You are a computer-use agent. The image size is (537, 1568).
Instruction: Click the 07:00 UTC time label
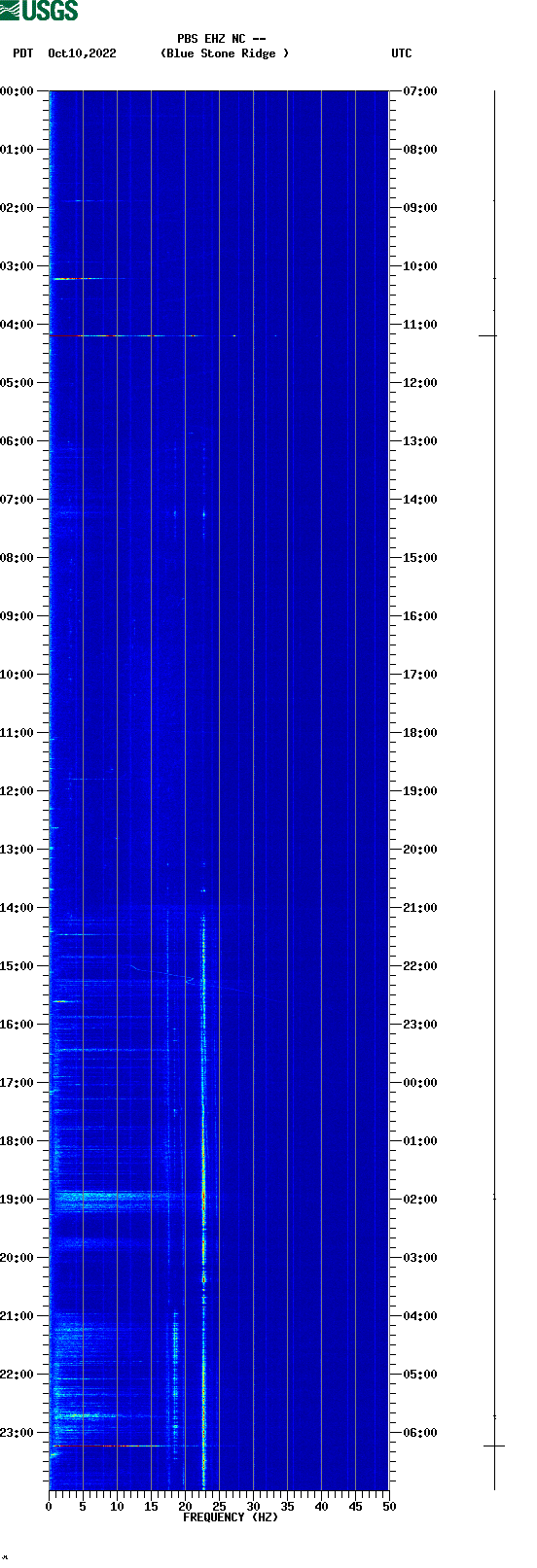click(420, 90)
